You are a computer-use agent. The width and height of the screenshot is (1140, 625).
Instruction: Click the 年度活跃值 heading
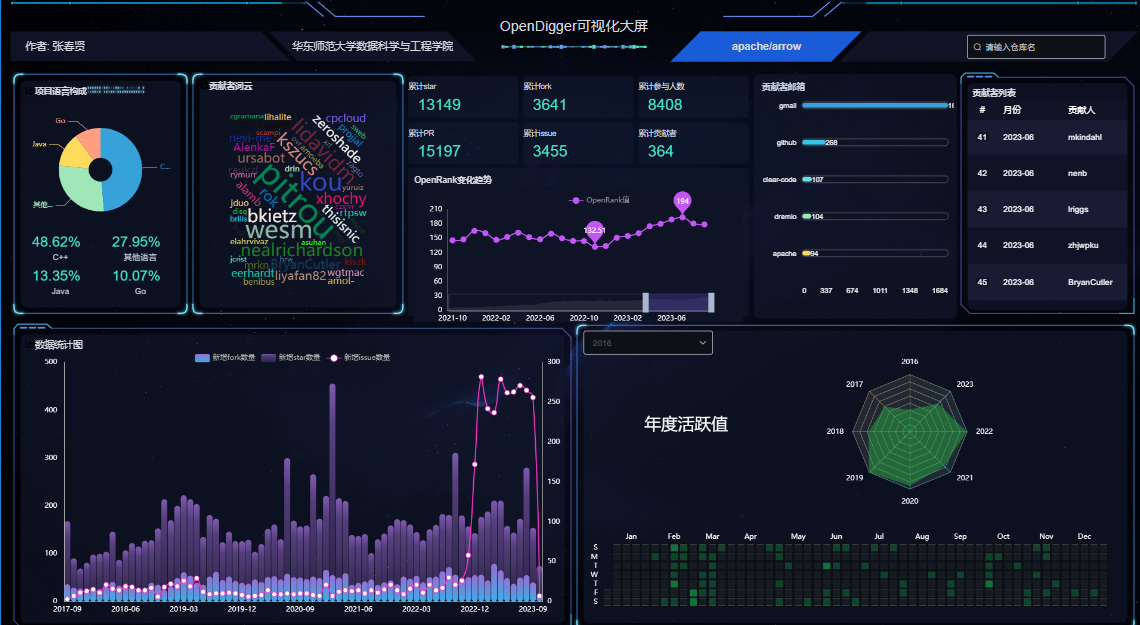click(686, 424)
